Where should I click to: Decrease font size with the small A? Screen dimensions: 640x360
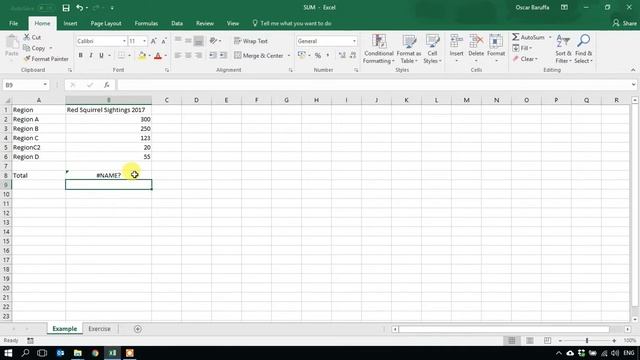pyautogui.click(x=164, y=41)
